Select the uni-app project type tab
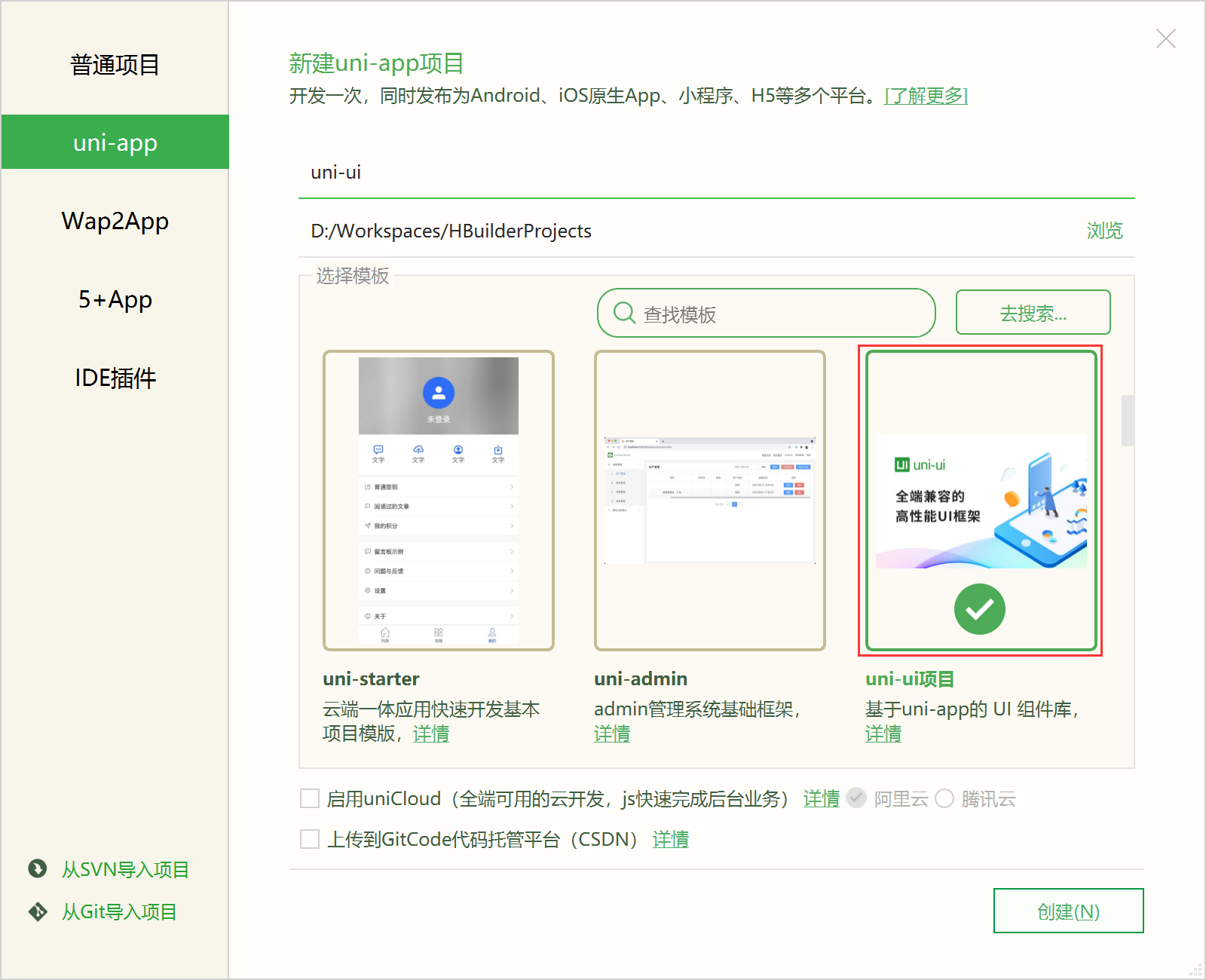This screenshot has width=1206, height=980. click(115, 142)
